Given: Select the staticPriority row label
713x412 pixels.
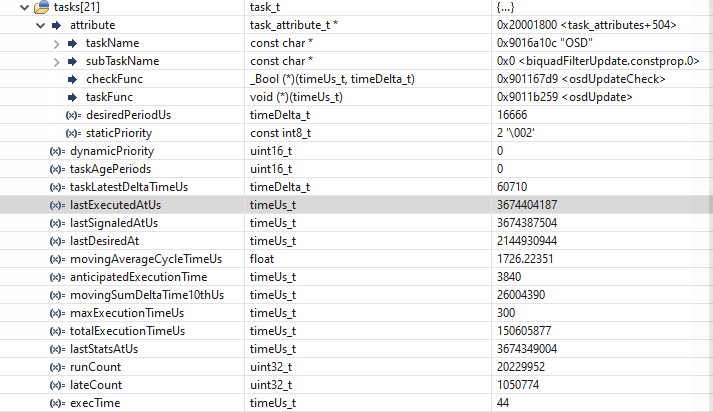Looking at the screenshot, I should click(x=119, y=133).
